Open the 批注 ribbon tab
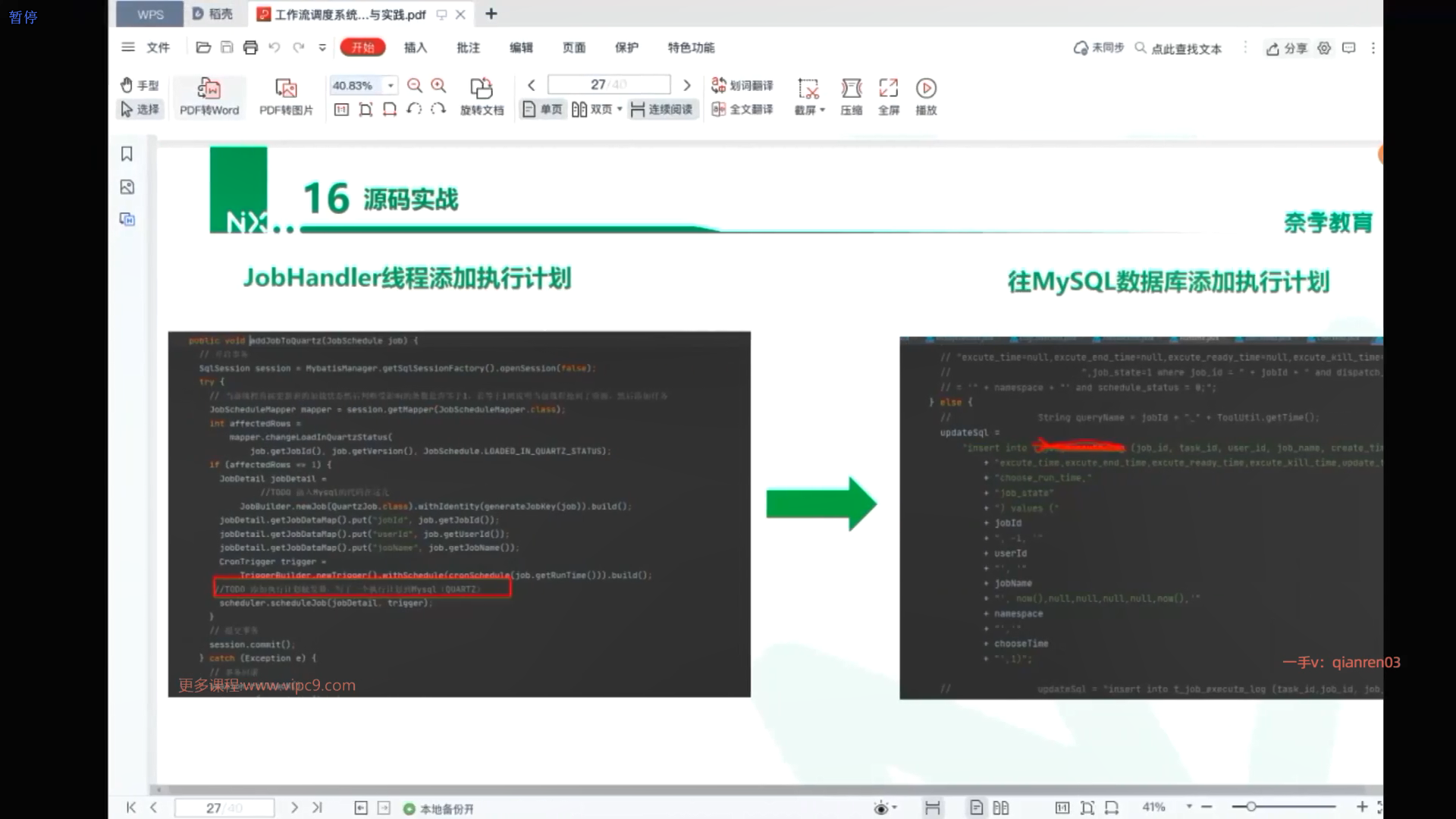The width and height of the screenshot is (1456, 819). (468, 48)
